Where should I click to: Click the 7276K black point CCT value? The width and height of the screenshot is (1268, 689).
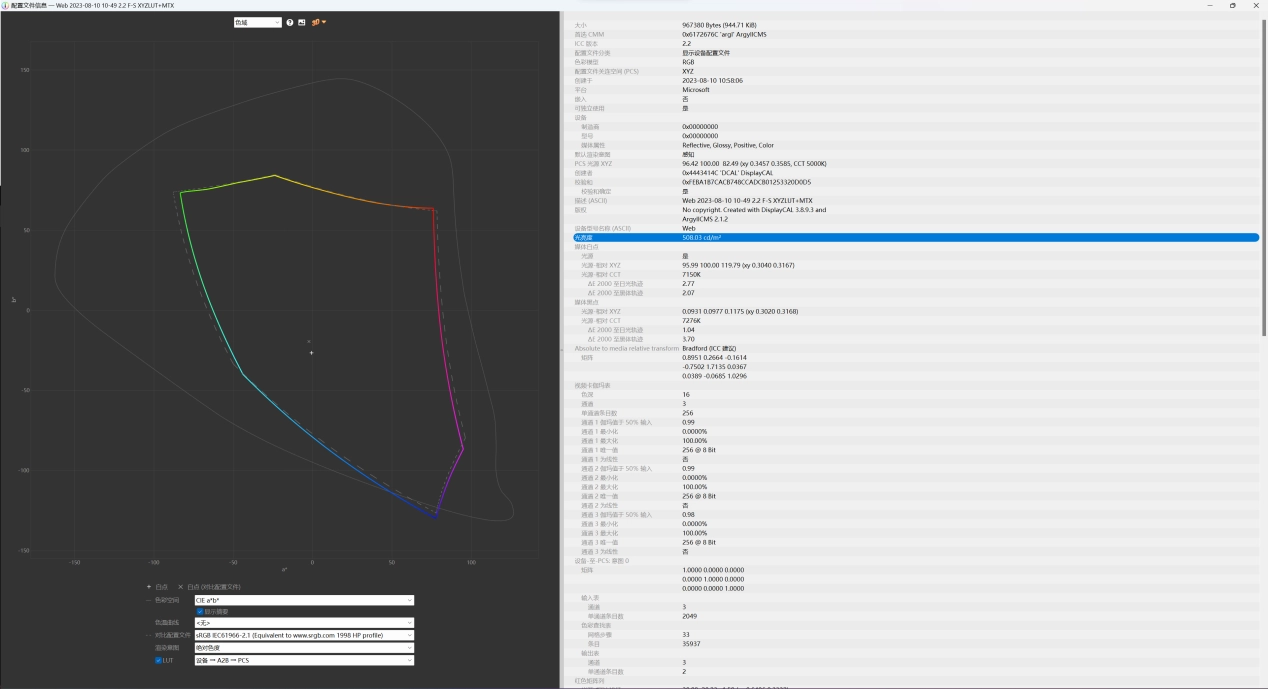(x=692, y=320)
